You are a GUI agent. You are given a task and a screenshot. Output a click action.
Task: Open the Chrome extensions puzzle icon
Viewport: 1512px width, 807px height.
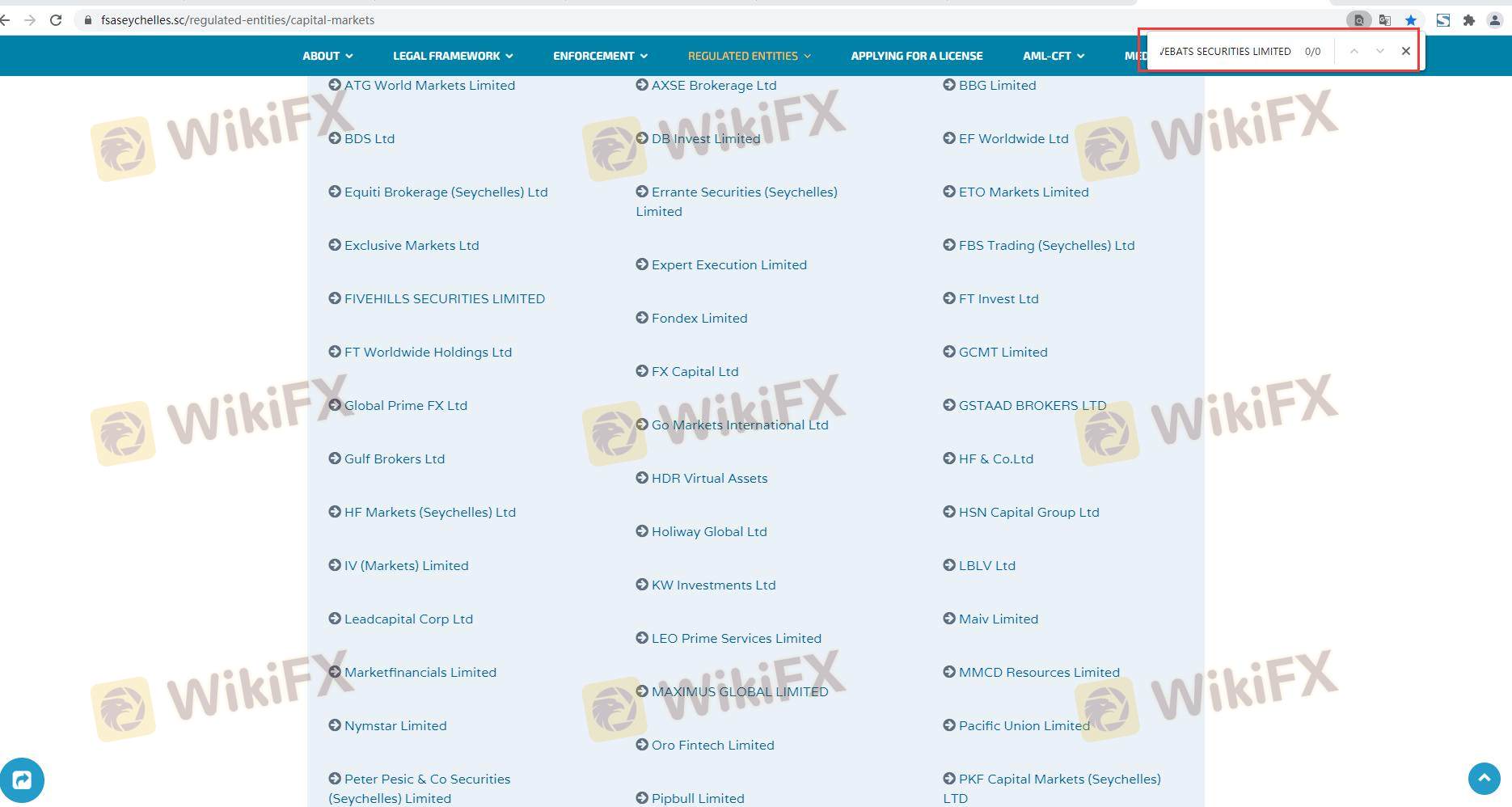pyautogui.click(x=1469, y=20)
